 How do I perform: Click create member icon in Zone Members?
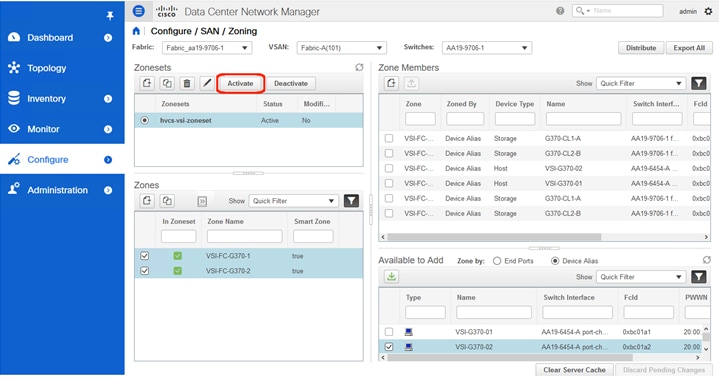pyautogui.click(x=391, y=83)
